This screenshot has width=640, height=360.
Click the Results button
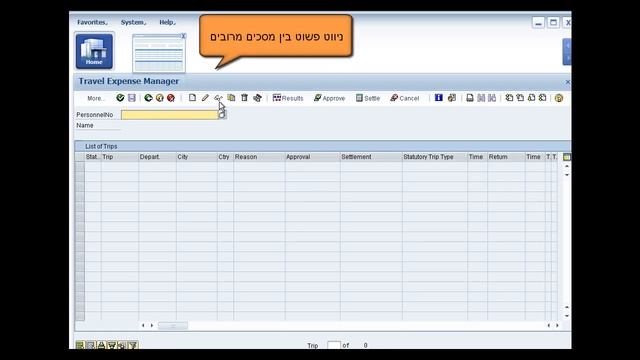coord(288,98)
